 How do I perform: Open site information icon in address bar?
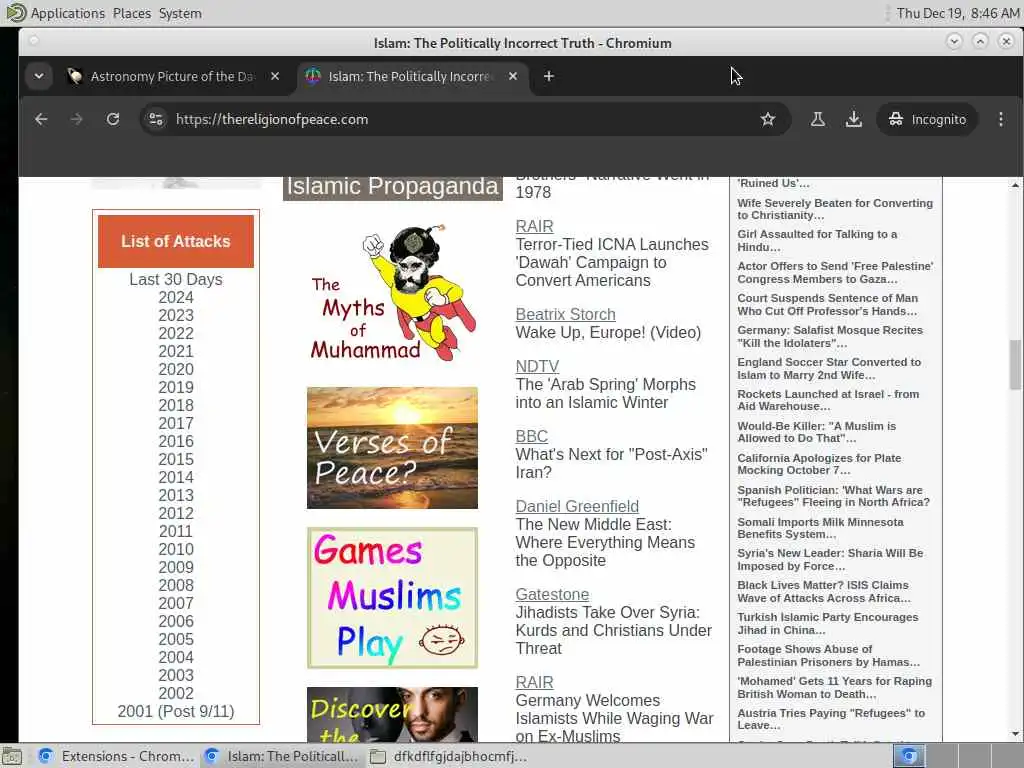pos(155,119)
